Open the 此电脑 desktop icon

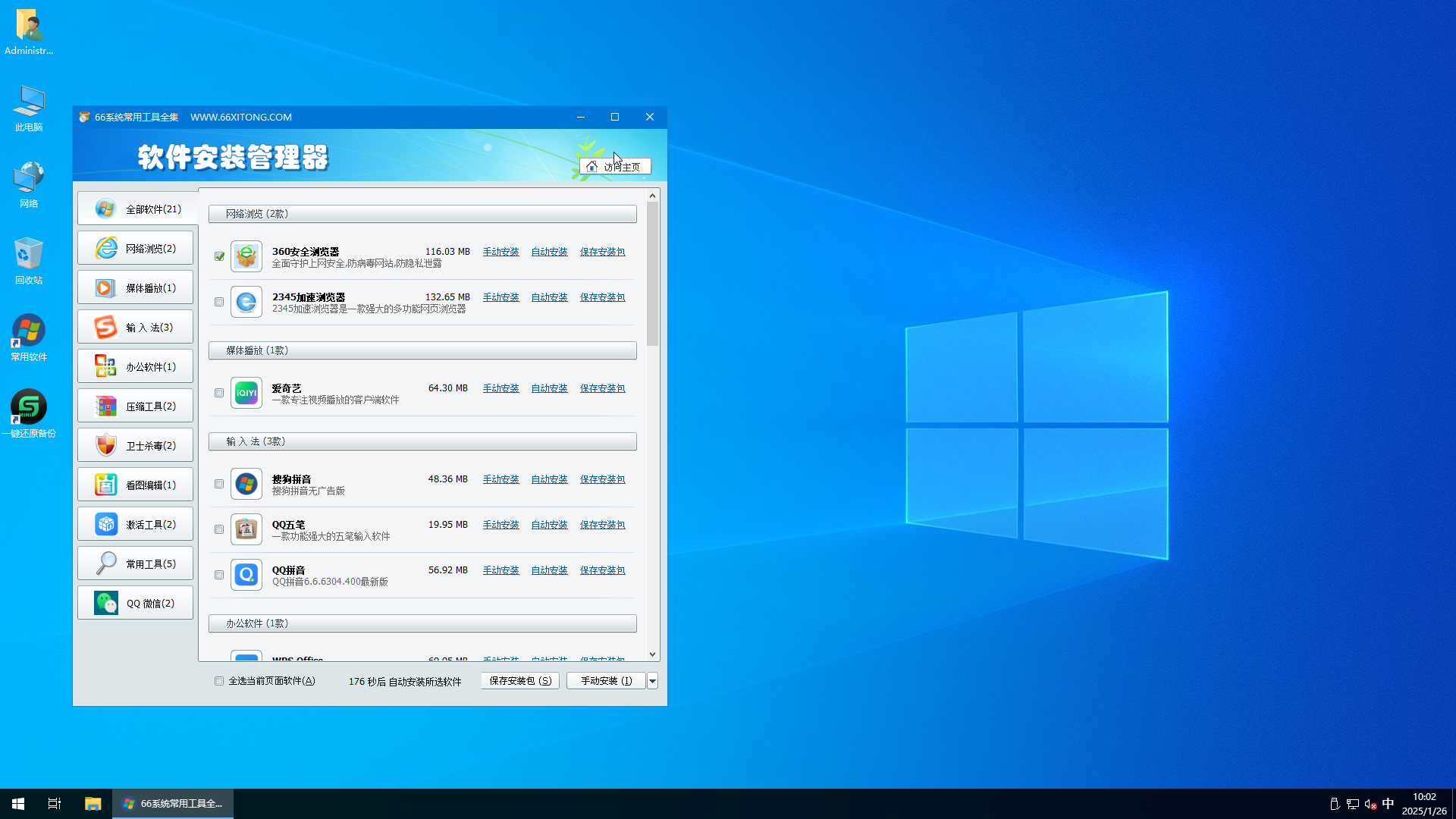click(x=29, y=108)
